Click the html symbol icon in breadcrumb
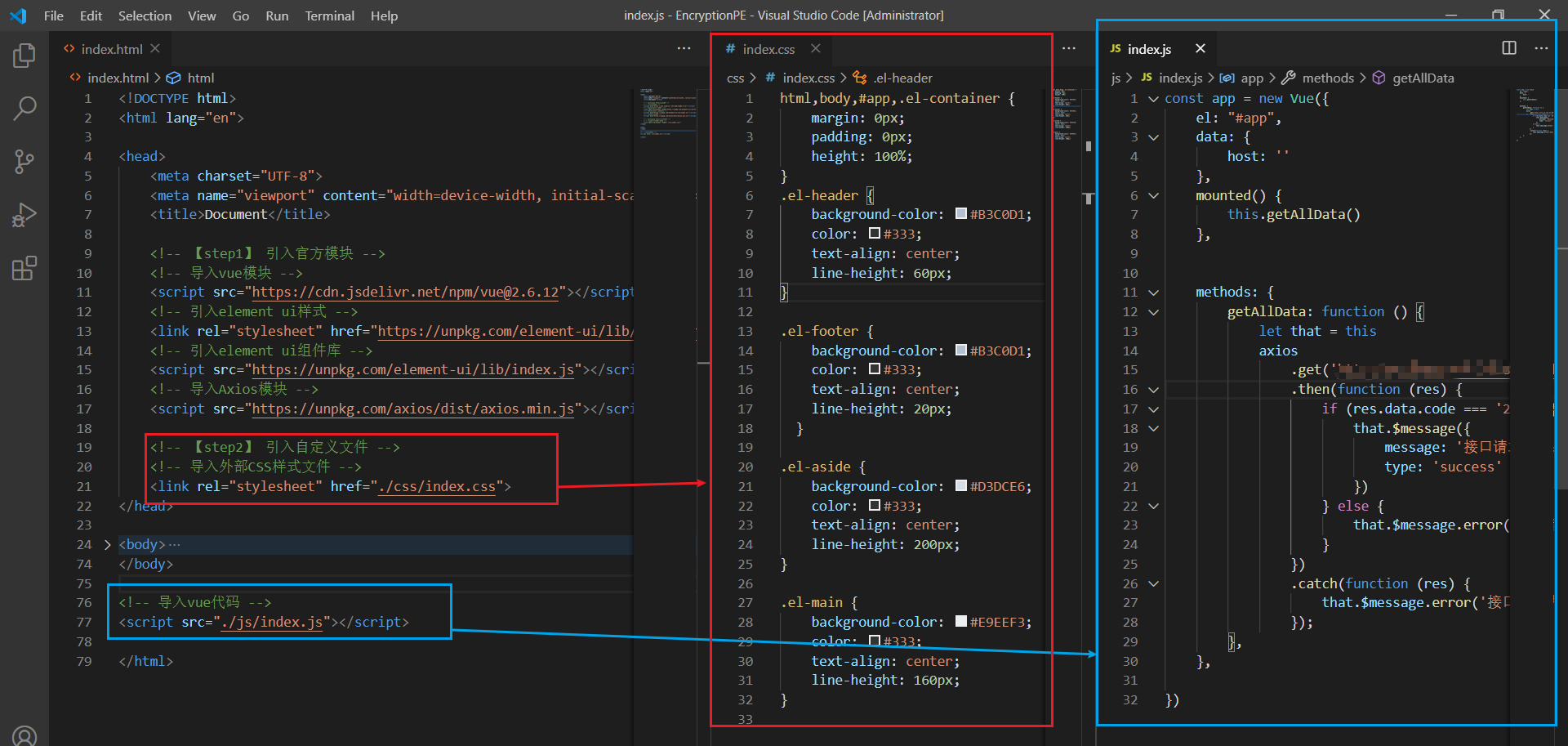Image resolution: width=1568 pixels, height=746 pixels. (174, 78)
